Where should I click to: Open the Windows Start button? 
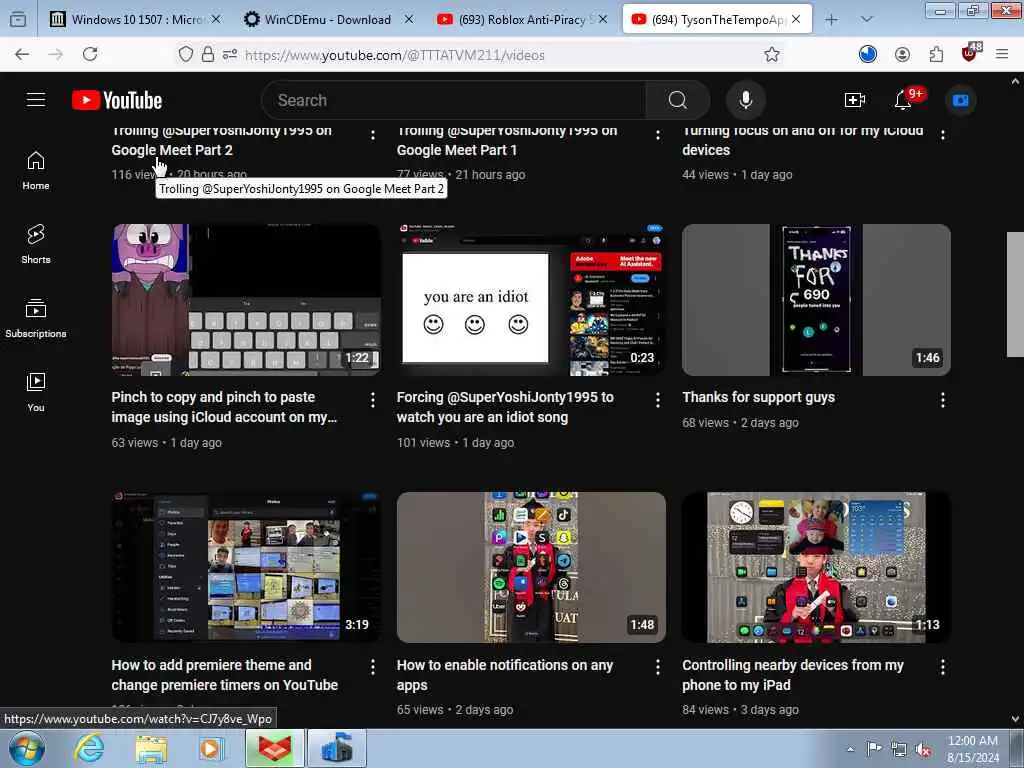pos(27,748)
